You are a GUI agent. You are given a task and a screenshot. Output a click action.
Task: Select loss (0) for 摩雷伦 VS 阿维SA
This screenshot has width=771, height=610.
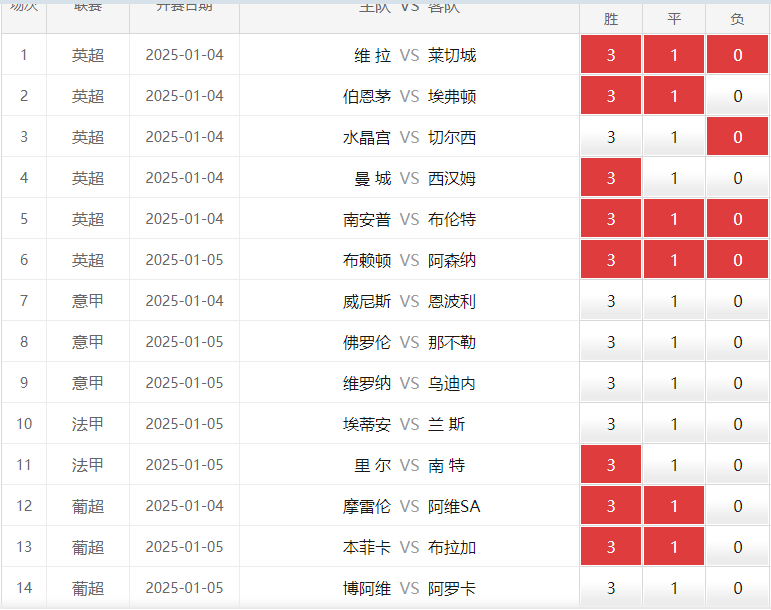(x=737, y=506)
